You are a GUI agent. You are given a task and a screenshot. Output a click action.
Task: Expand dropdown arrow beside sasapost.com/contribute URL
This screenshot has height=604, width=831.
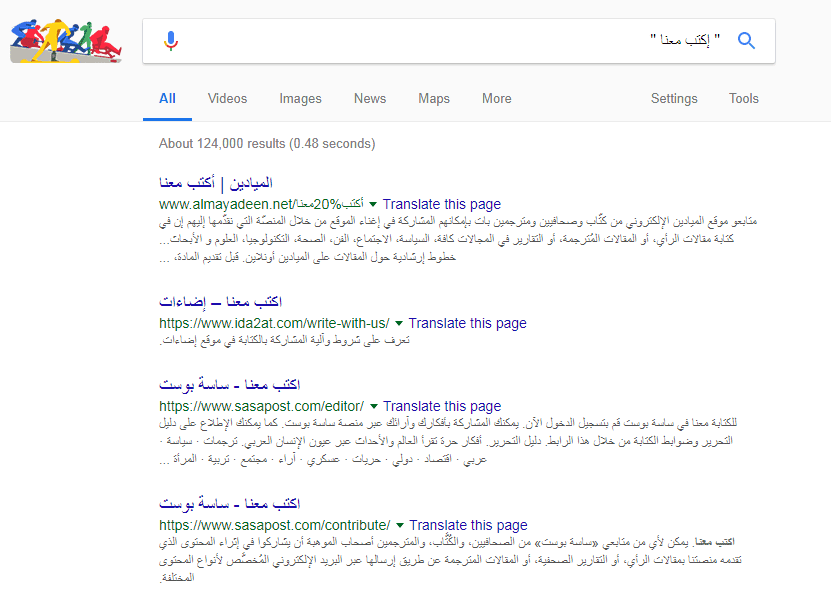(400, 526)
